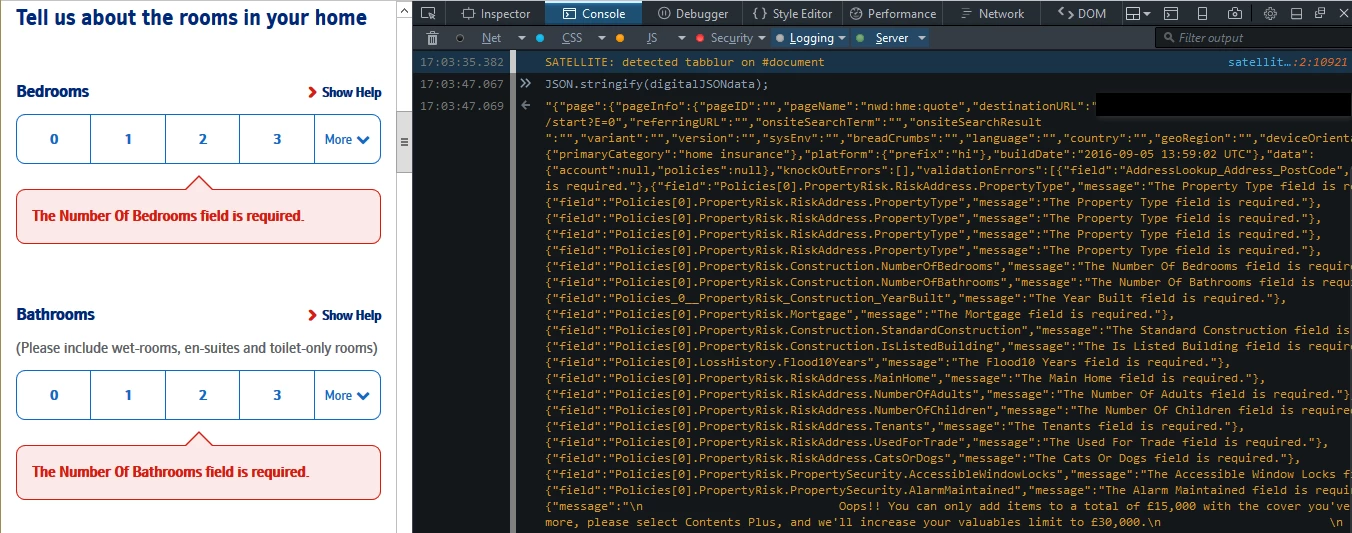Click the 'Tell us about the rooms in your home' heading
The height and width of the screenshot is (533, 1352).
click(191, 17)
